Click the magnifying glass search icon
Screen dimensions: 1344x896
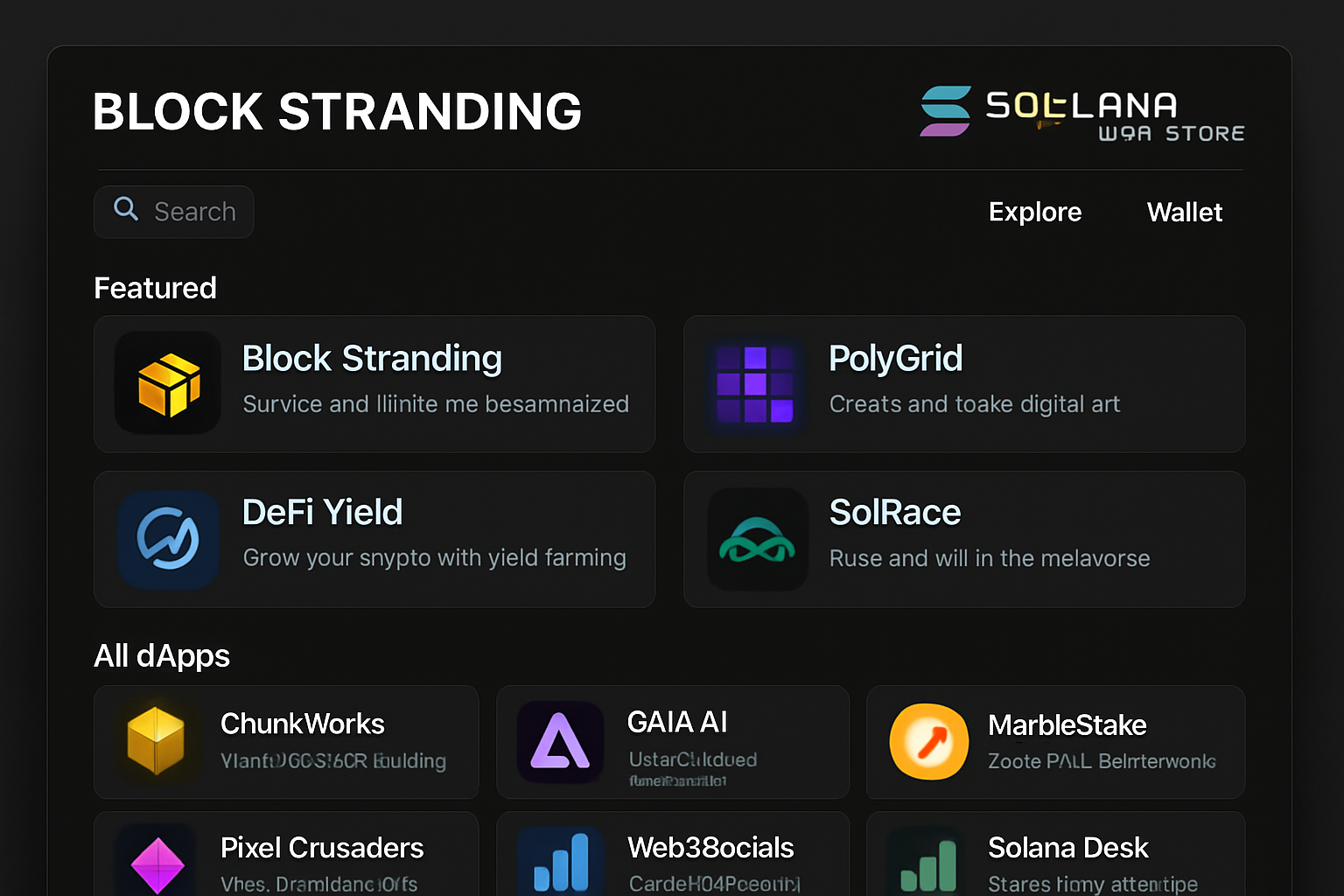click(x=125, y=210)
